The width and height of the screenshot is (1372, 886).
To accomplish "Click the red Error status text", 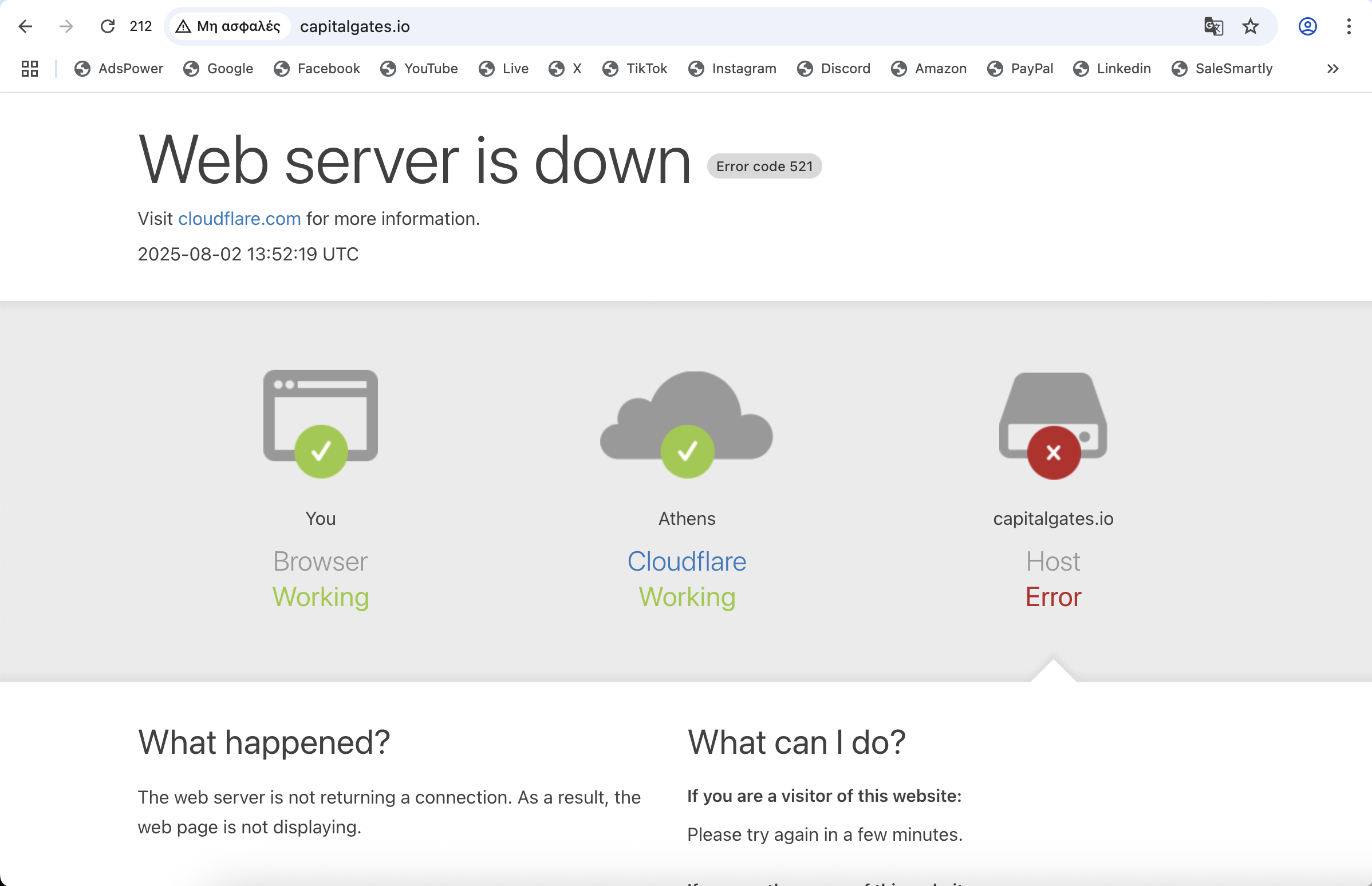I will (x=1053, y=597).
